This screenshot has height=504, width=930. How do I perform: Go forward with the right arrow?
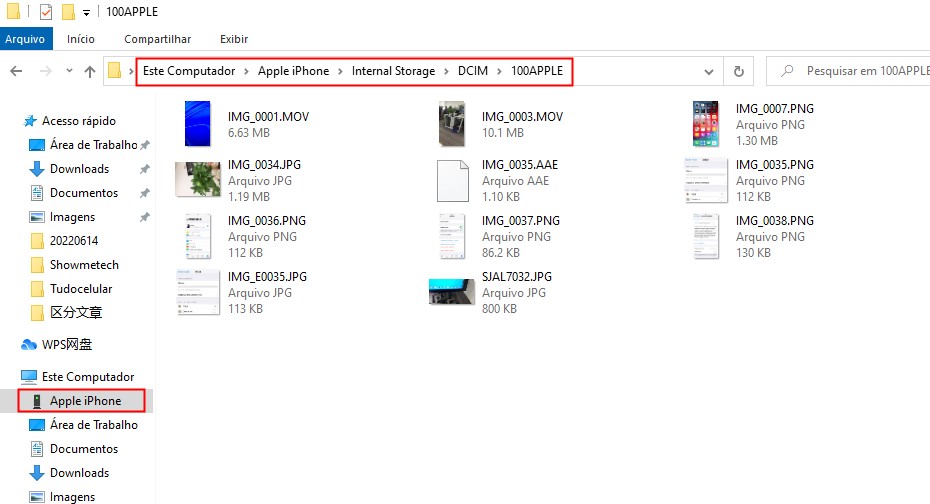coord(46,71)
